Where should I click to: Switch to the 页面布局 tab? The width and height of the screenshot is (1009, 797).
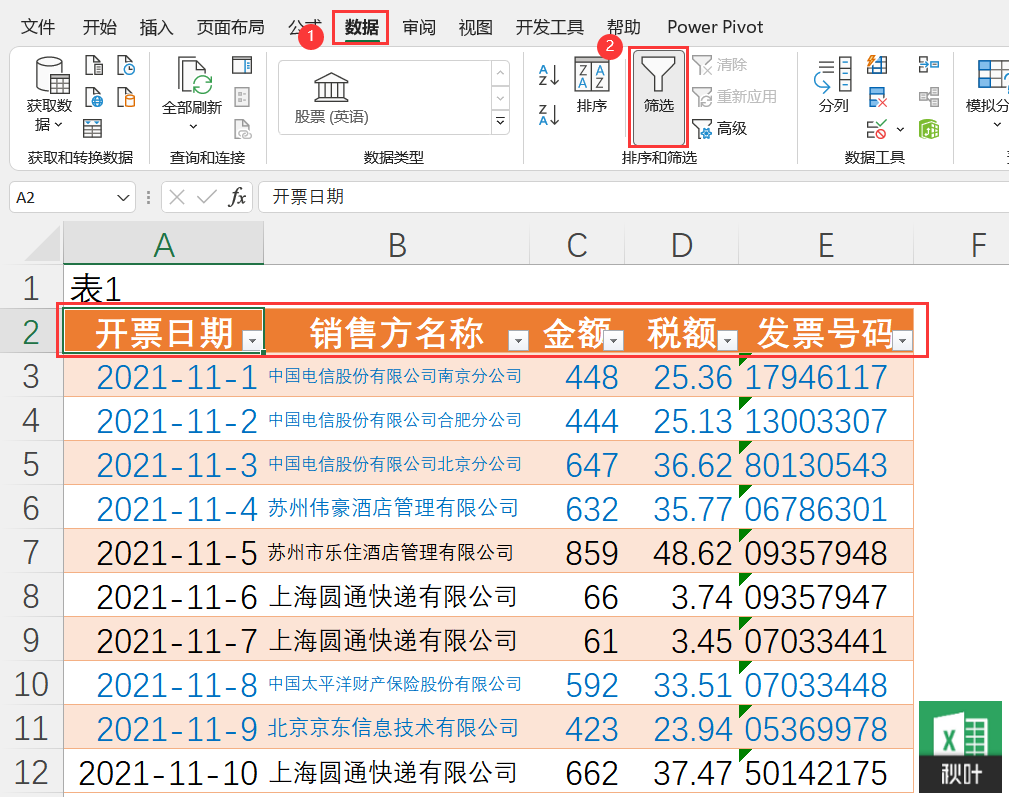click(230, 27)
